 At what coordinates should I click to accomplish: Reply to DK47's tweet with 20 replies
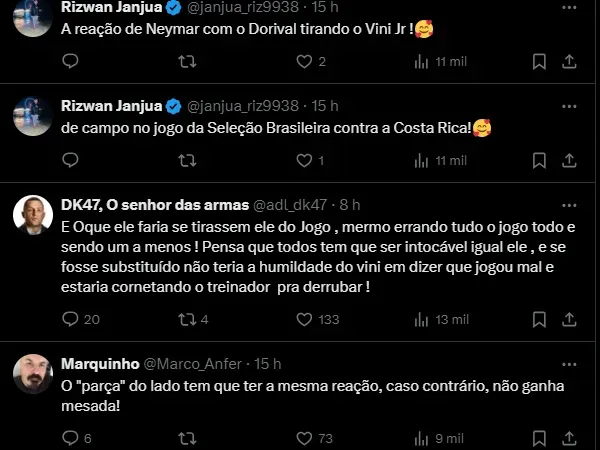pyautogui.click(x=70, y=319)
